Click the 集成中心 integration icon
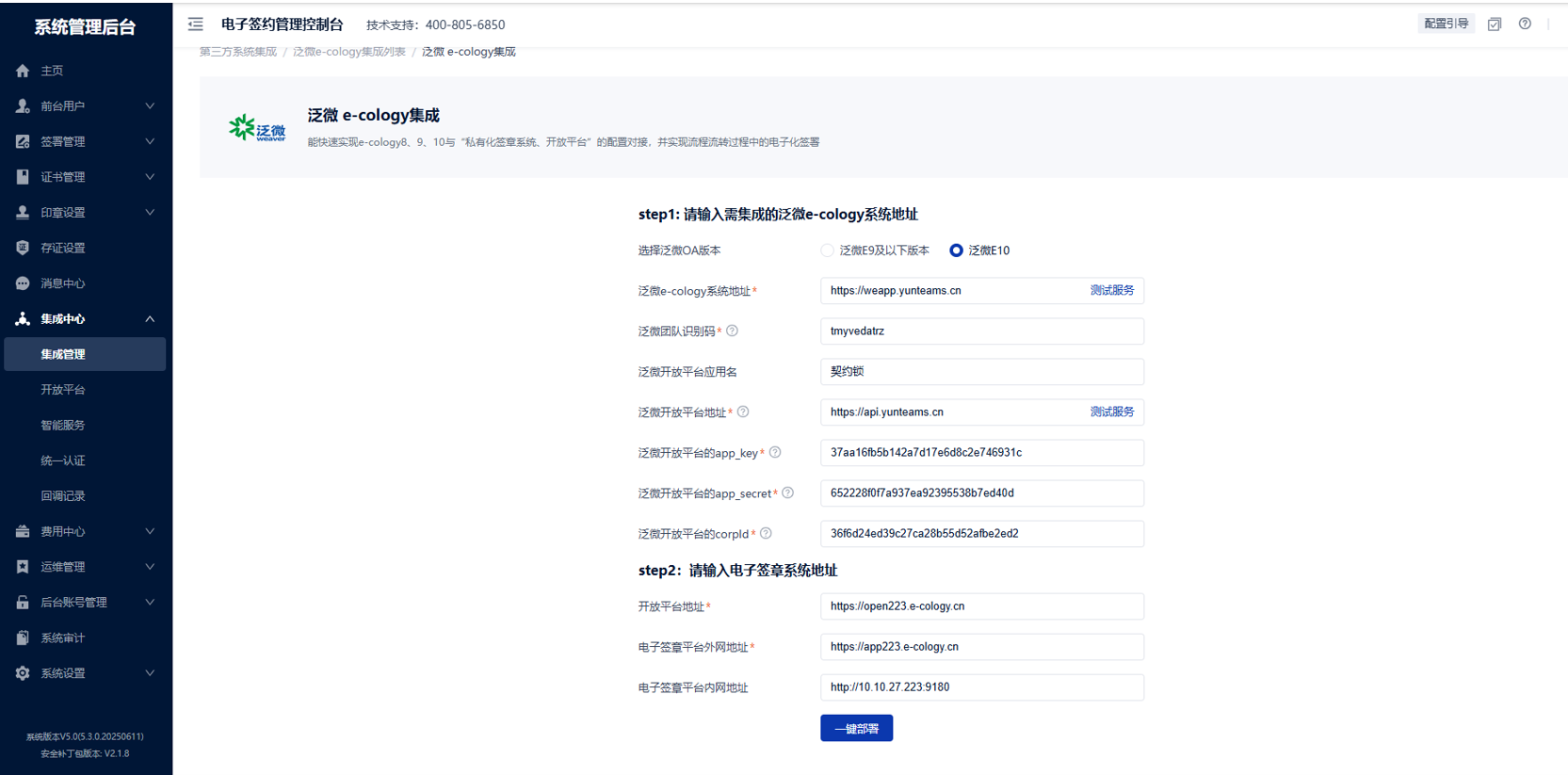 [23, 319]
